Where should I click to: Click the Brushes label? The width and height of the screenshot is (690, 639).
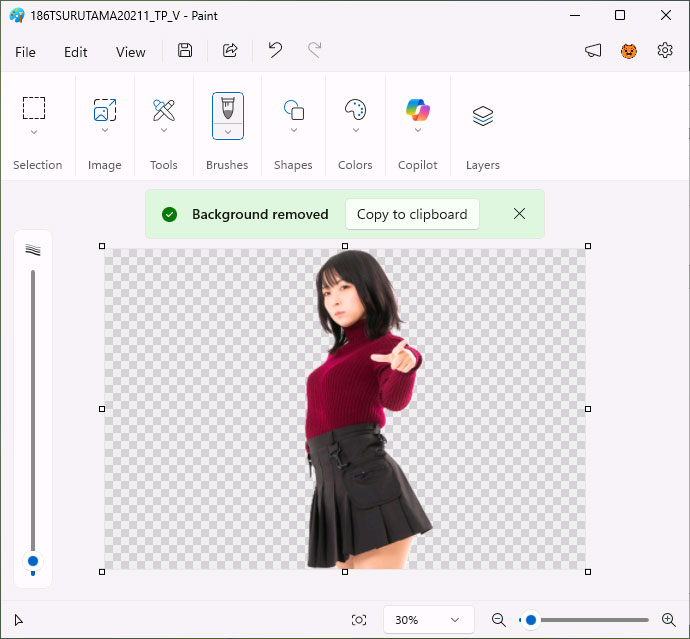(227, 165)
